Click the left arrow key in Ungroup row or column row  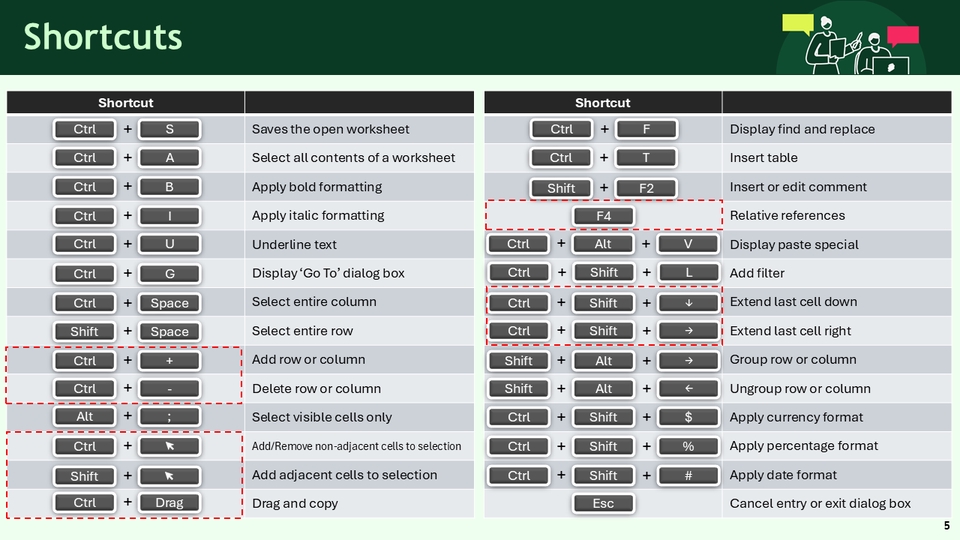688,389
